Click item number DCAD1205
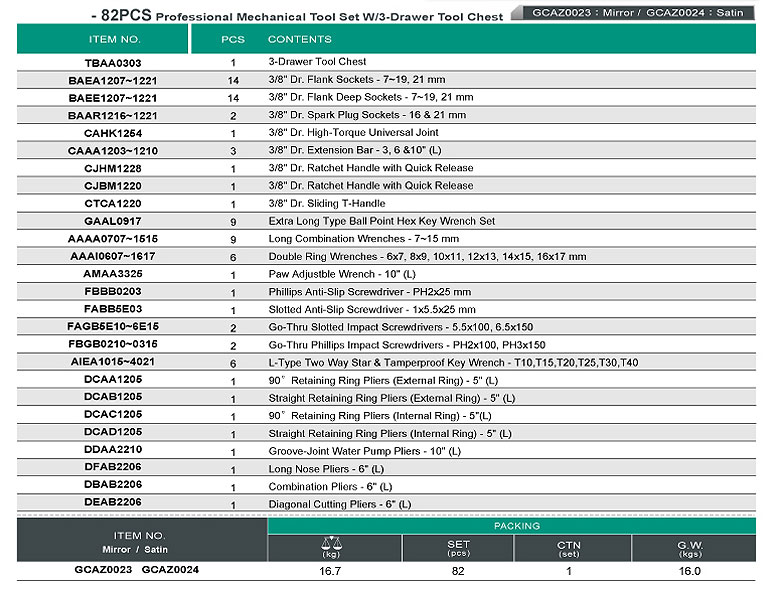 (x=113, y=432)
